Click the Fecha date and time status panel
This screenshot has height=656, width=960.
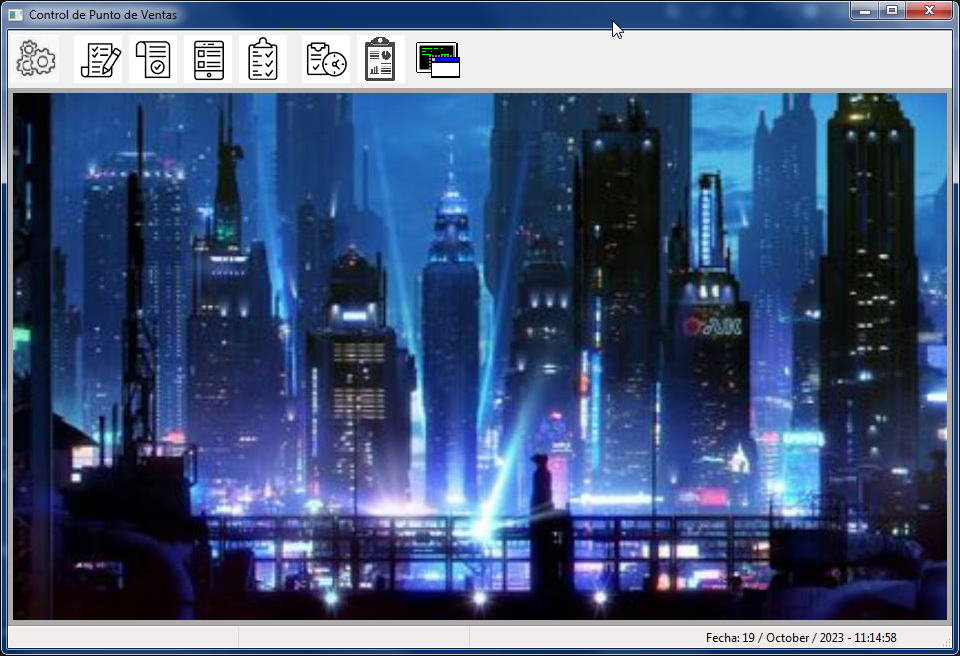pyautogui.click(x=801, y=638)
